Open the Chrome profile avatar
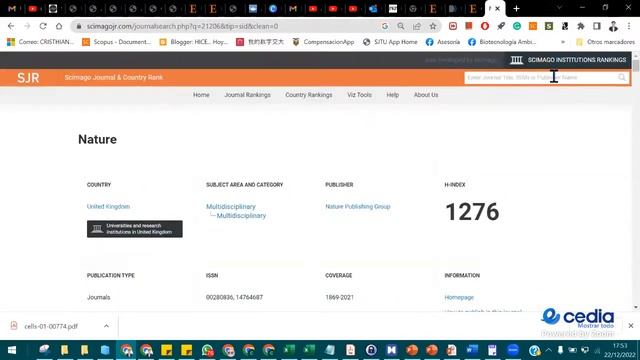 tap(613, 26)
